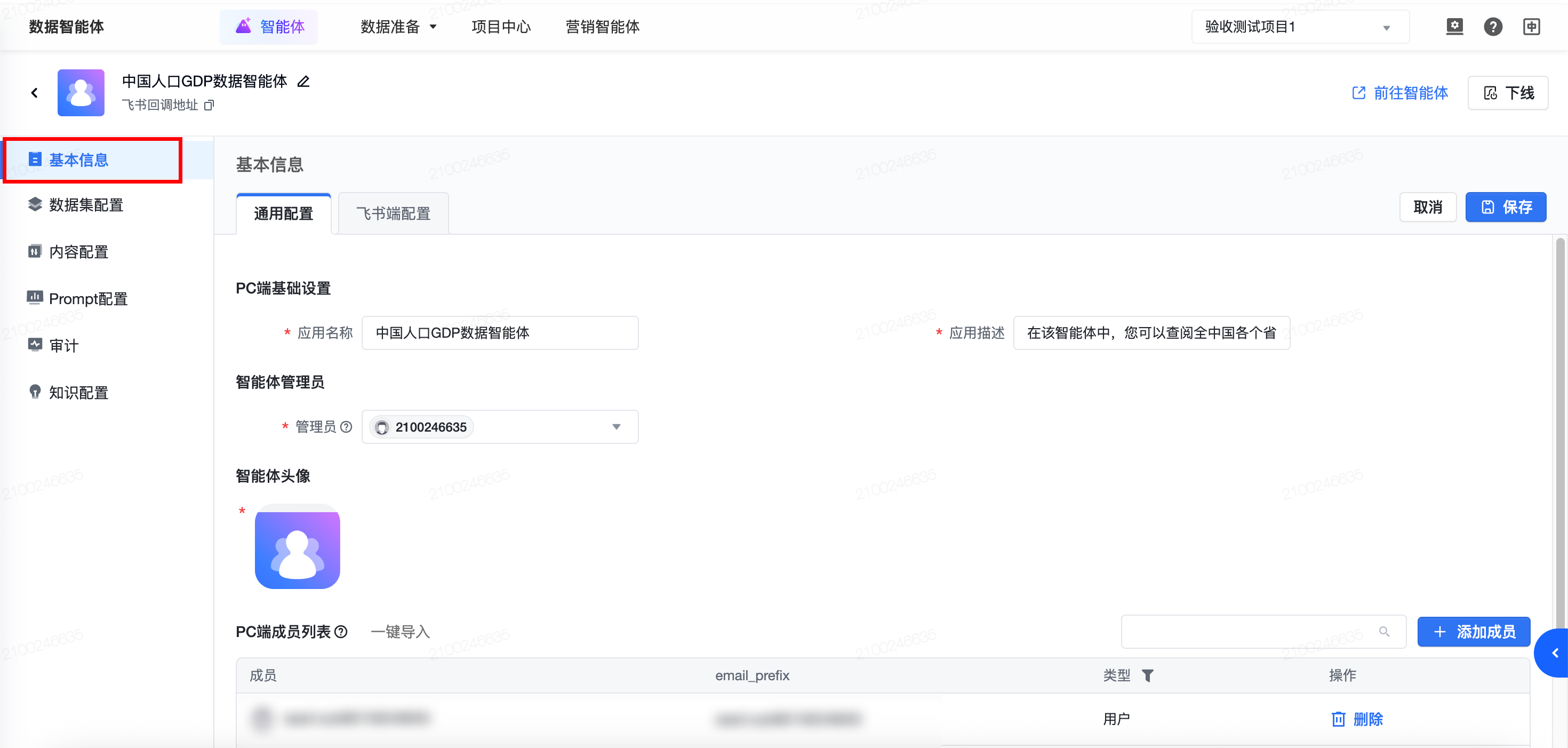Screen dimensions: 1568x748
Task: Expand the right-edge floating collapse arrow
Action: 1552,653
